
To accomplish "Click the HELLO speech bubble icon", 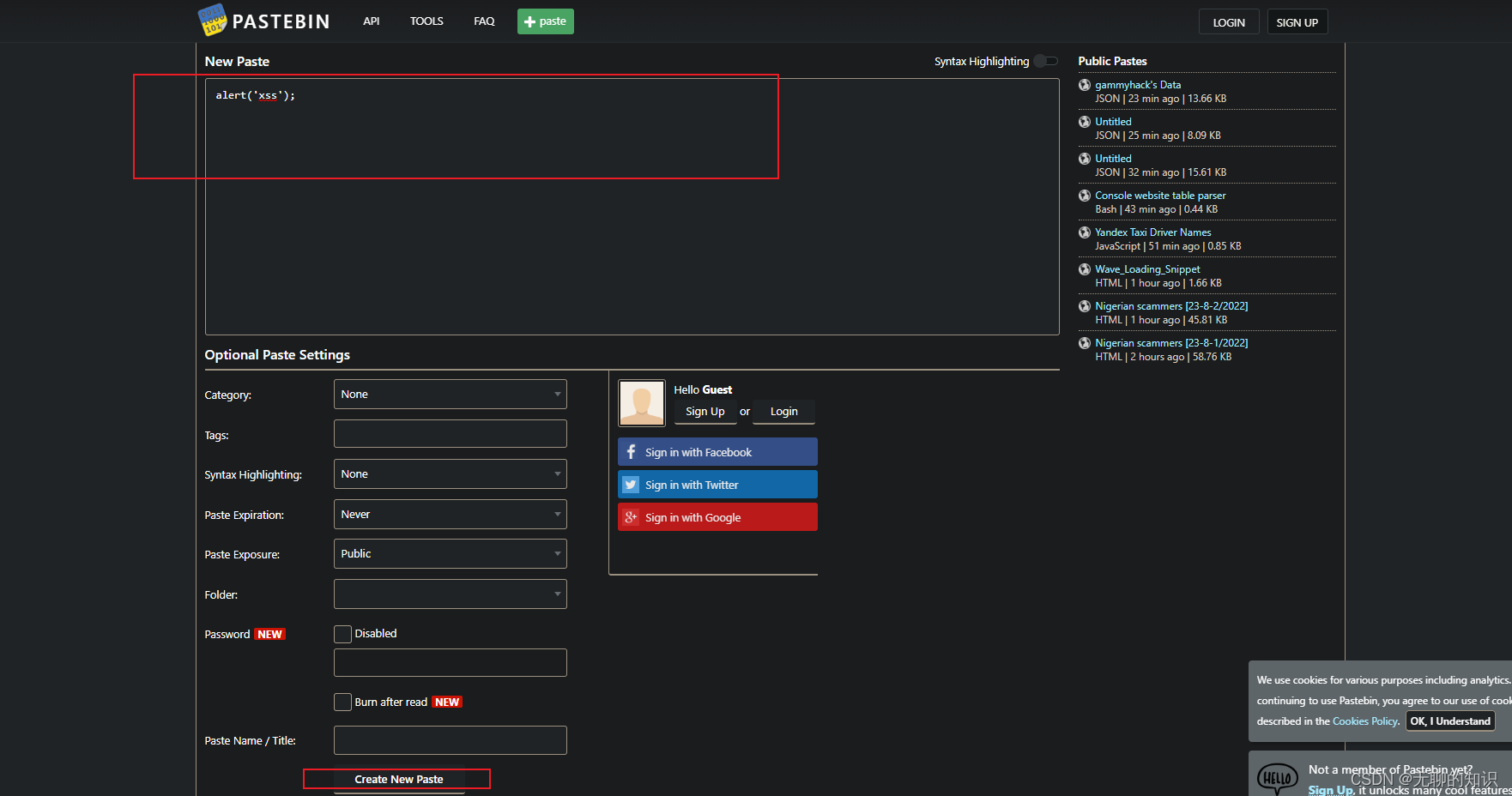I will point(1278,778).
